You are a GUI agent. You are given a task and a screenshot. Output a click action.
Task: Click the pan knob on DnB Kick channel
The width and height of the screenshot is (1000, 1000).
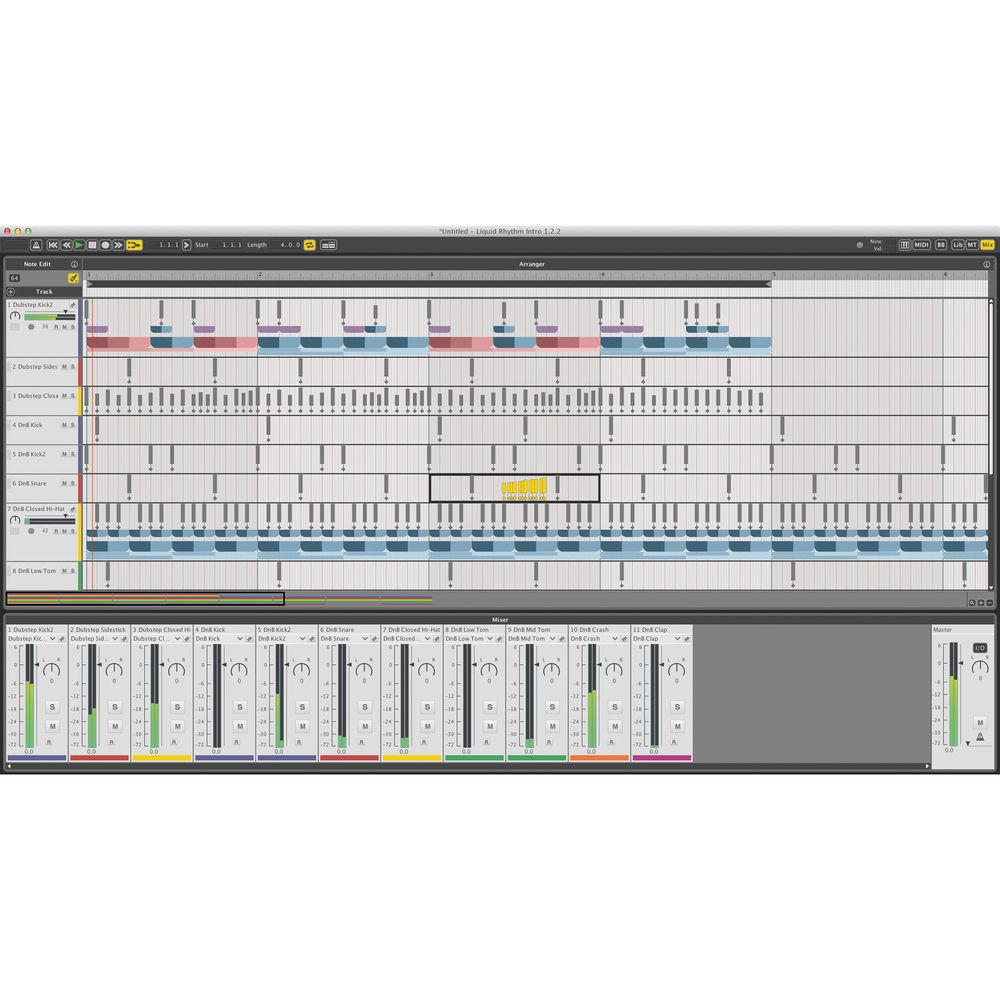click(240, 668)
